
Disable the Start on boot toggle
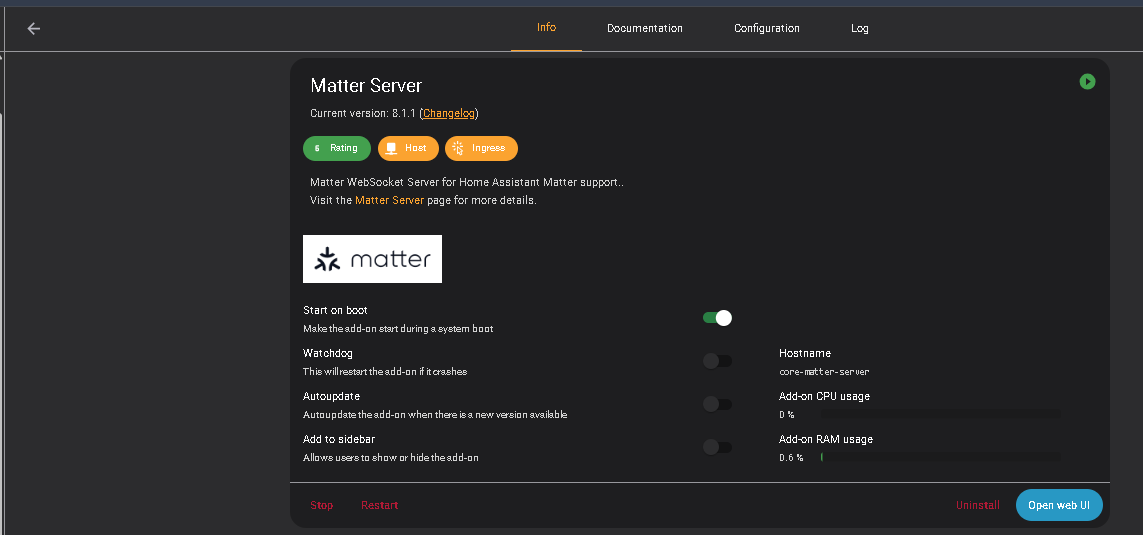click(717, 318)
